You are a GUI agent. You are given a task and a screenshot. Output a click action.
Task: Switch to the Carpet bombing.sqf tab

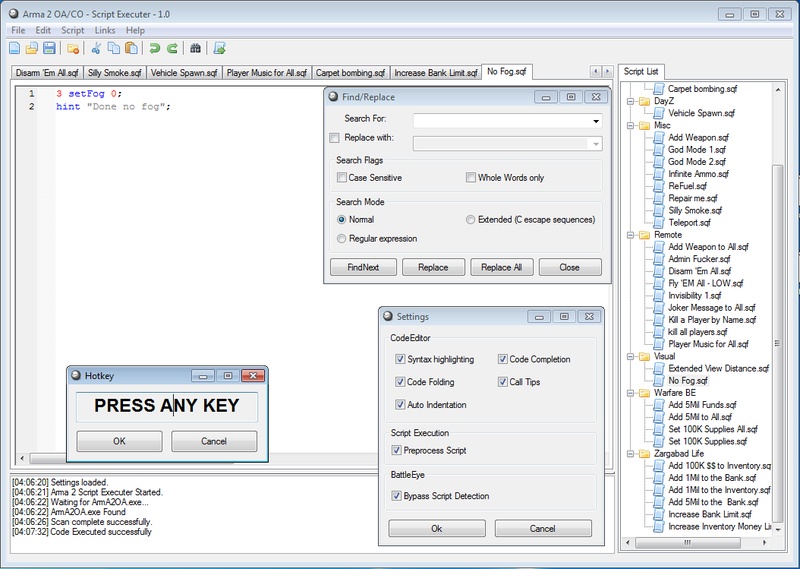pos(350,73)
